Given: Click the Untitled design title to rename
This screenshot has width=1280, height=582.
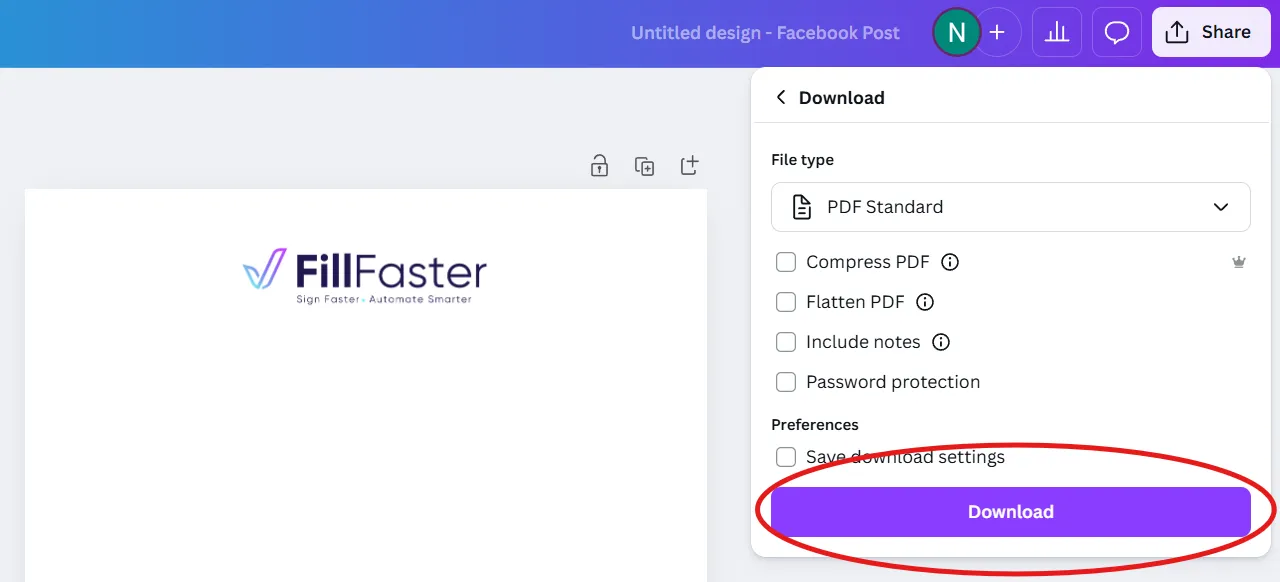Looking at the screenshot, I should [x=765, y=32].
